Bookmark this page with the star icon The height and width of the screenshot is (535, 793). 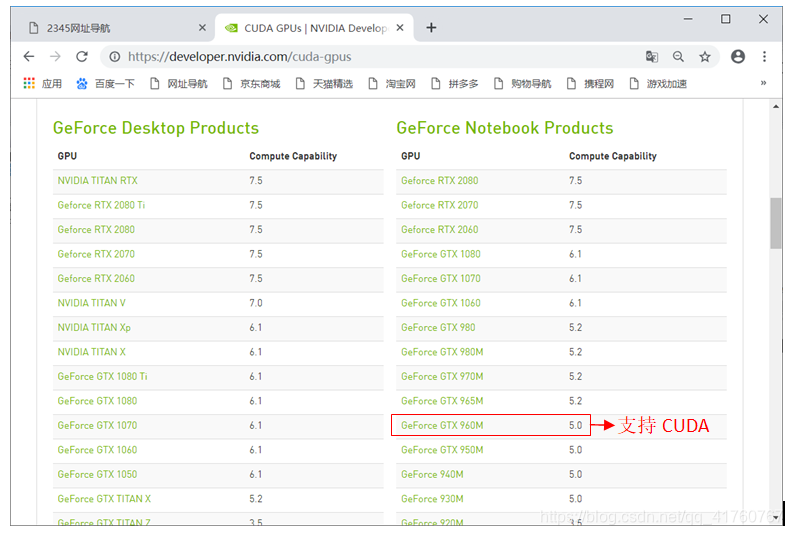click(704, 57)
